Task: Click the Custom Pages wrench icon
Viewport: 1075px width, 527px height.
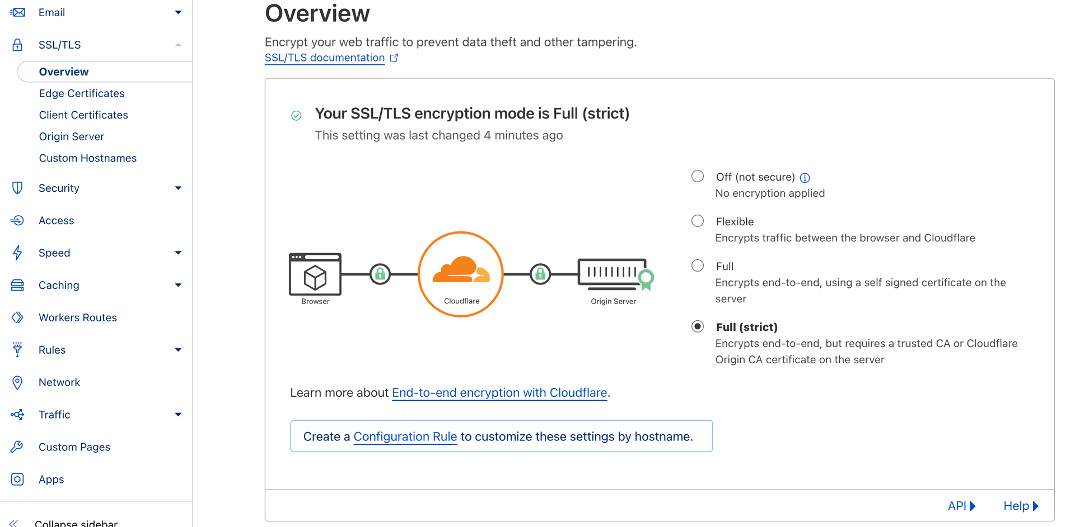Action: pos(17,447)
